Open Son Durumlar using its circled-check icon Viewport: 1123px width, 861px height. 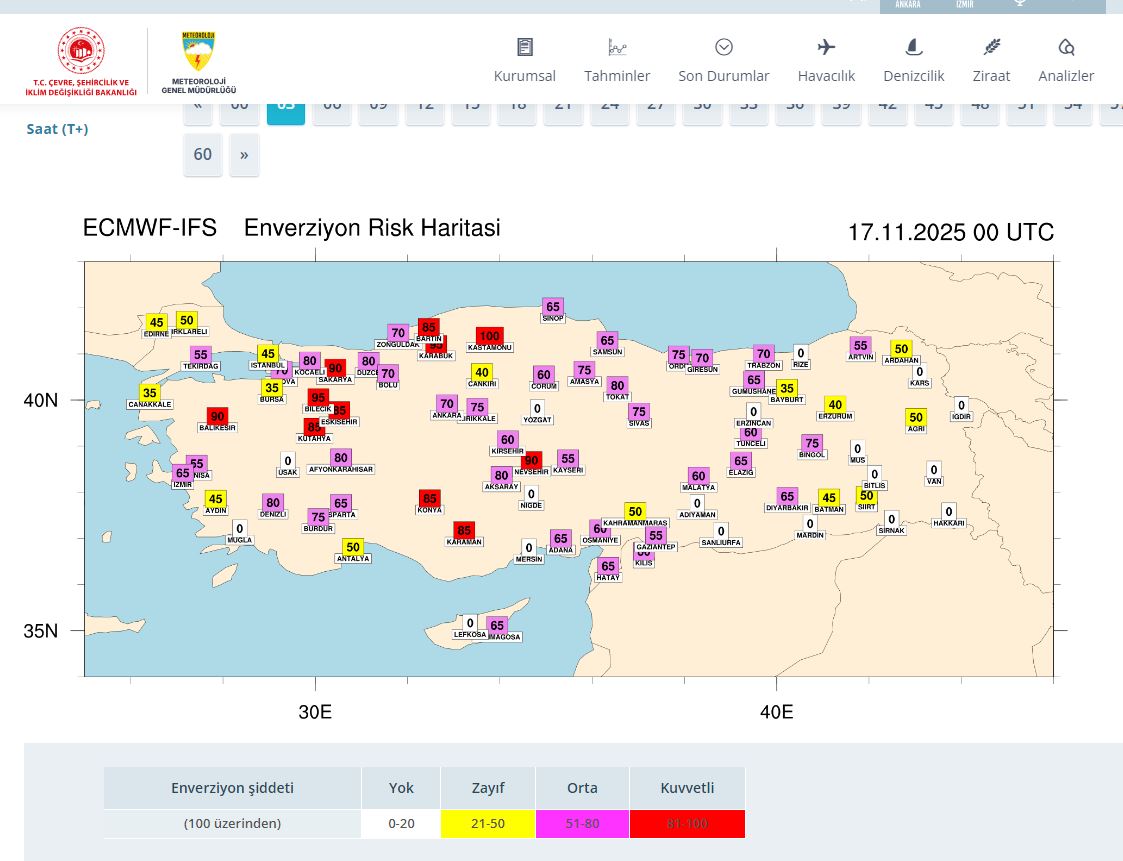(723, 46)
